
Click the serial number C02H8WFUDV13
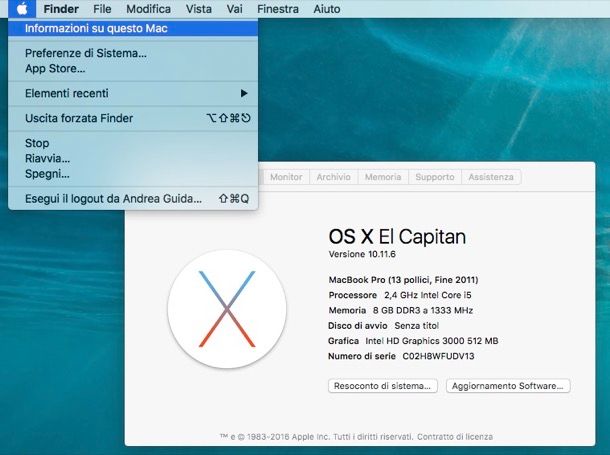click(438, 356)
